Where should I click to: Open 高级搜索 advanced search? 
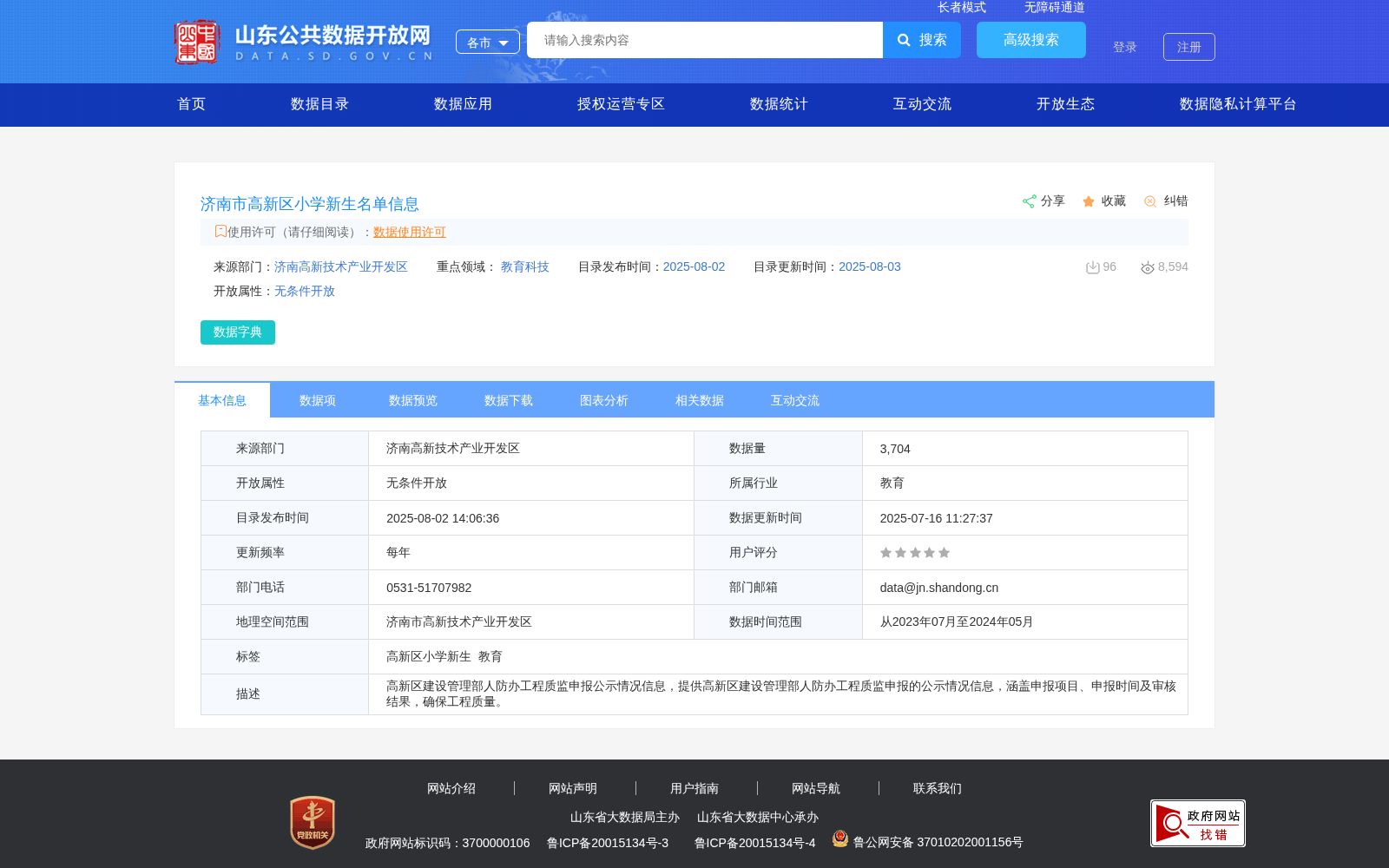(1031, 40)
